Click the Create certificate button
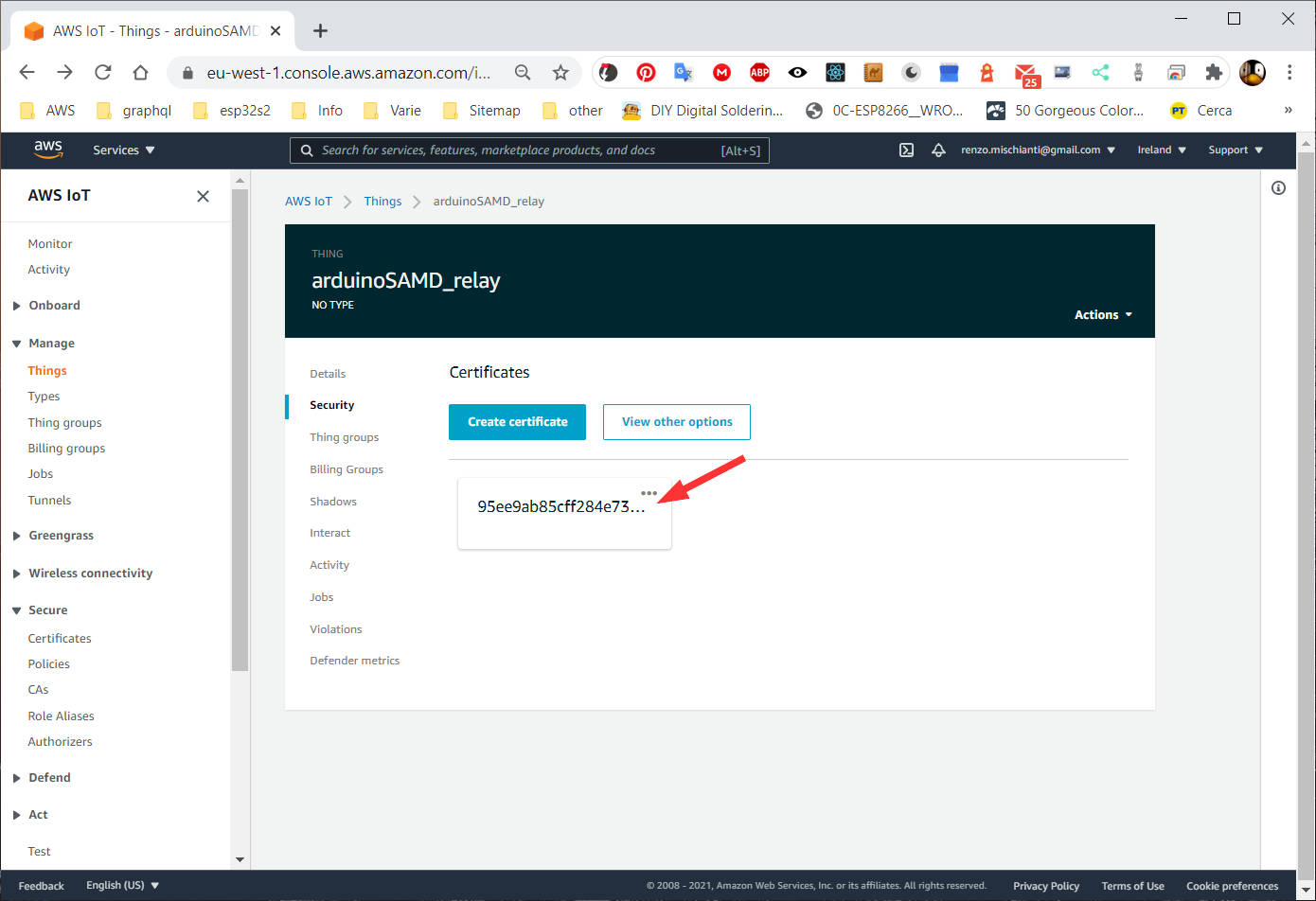1316x901 pixels. tap(517, 422)
